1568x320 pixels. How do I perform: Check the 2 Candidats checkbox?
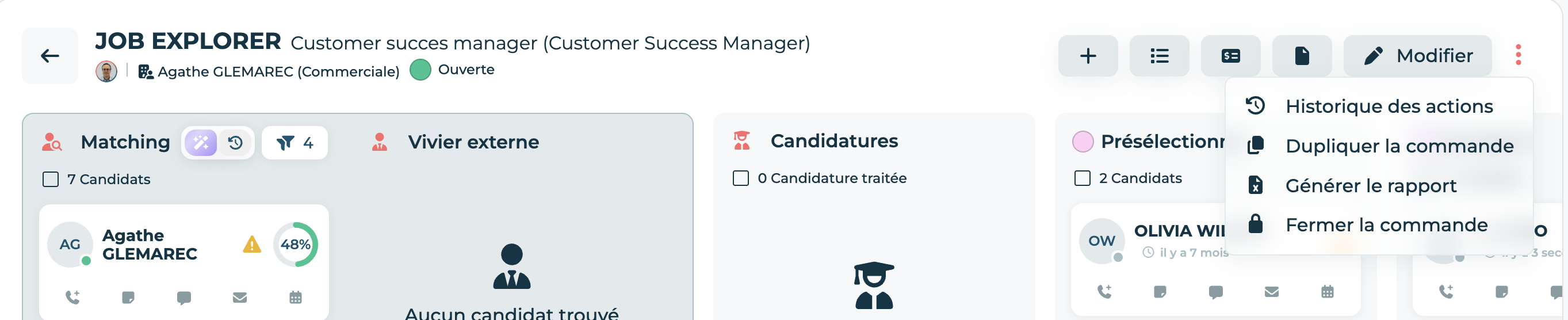1083,178
